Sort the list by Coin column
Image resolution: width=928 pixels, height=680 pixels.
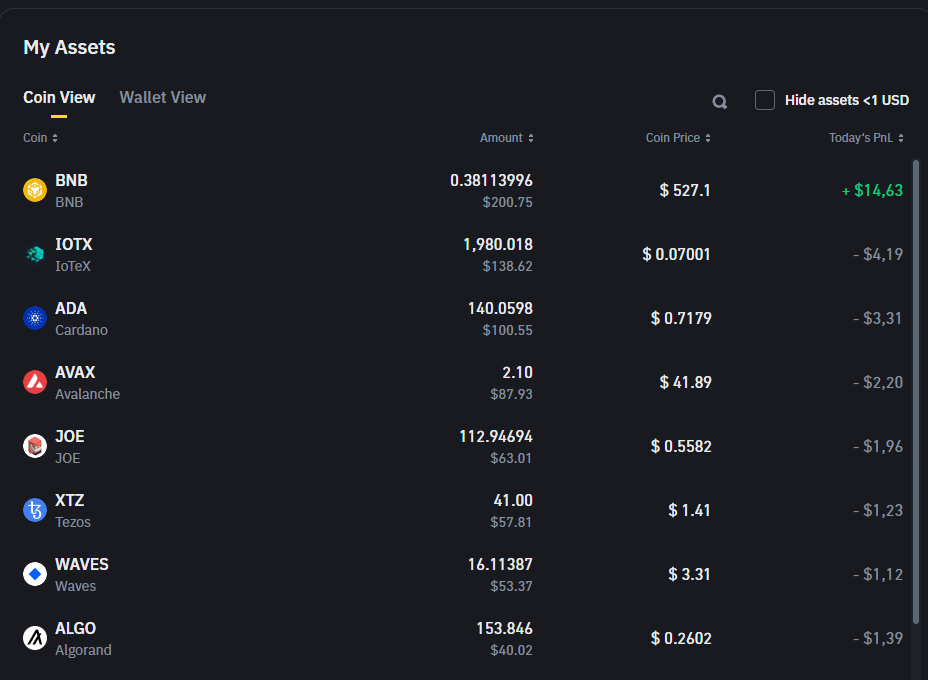pyautogui.click(x=40, y=138)
